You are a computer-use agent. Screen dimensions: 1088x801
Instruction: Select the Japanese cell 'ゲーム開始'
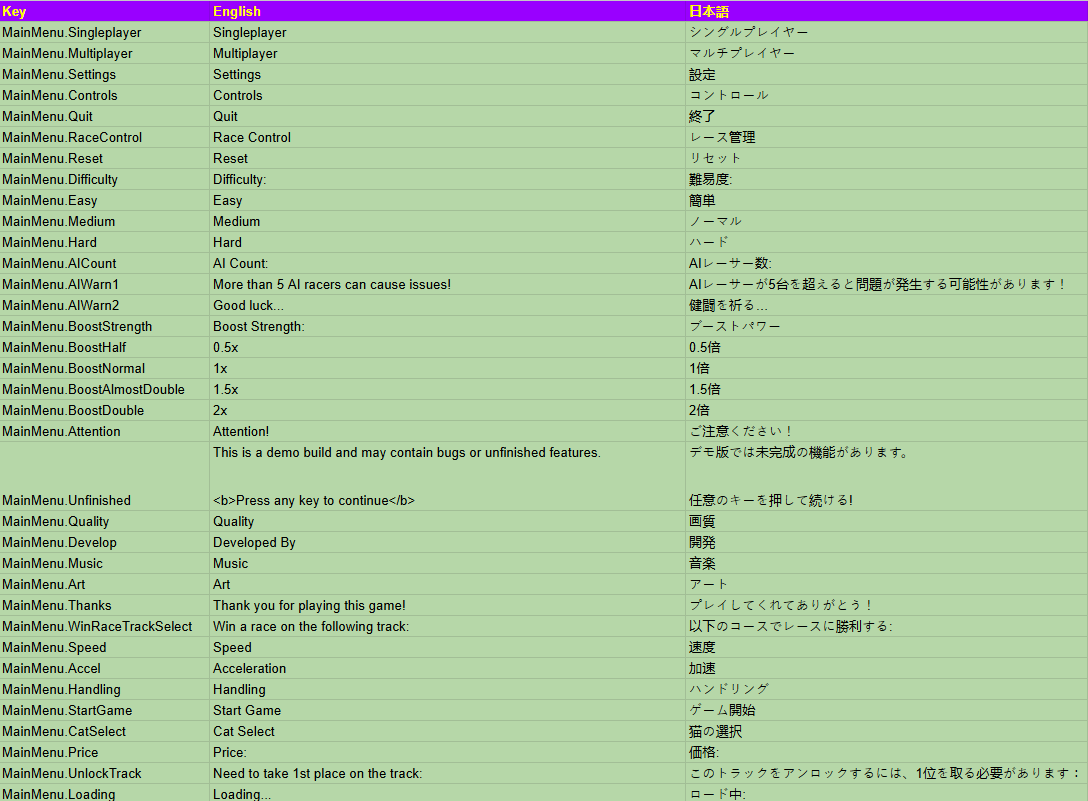click(x=887, y=711)
